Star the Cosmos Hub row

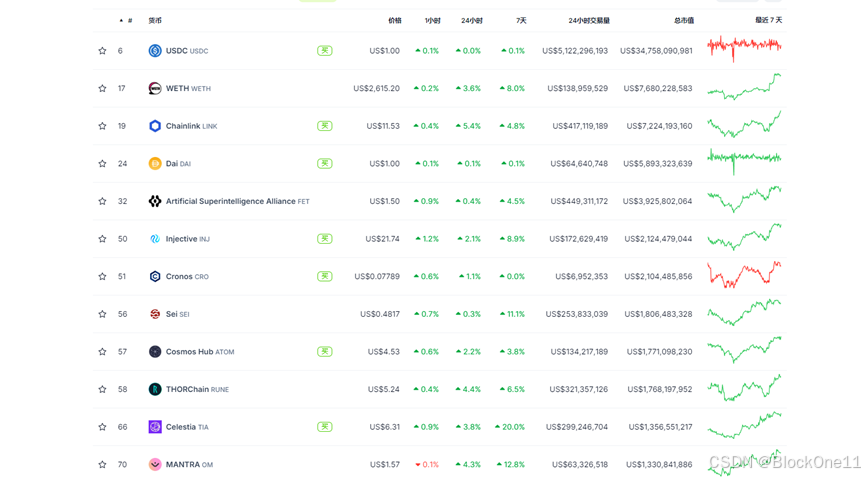click(102, 351)
